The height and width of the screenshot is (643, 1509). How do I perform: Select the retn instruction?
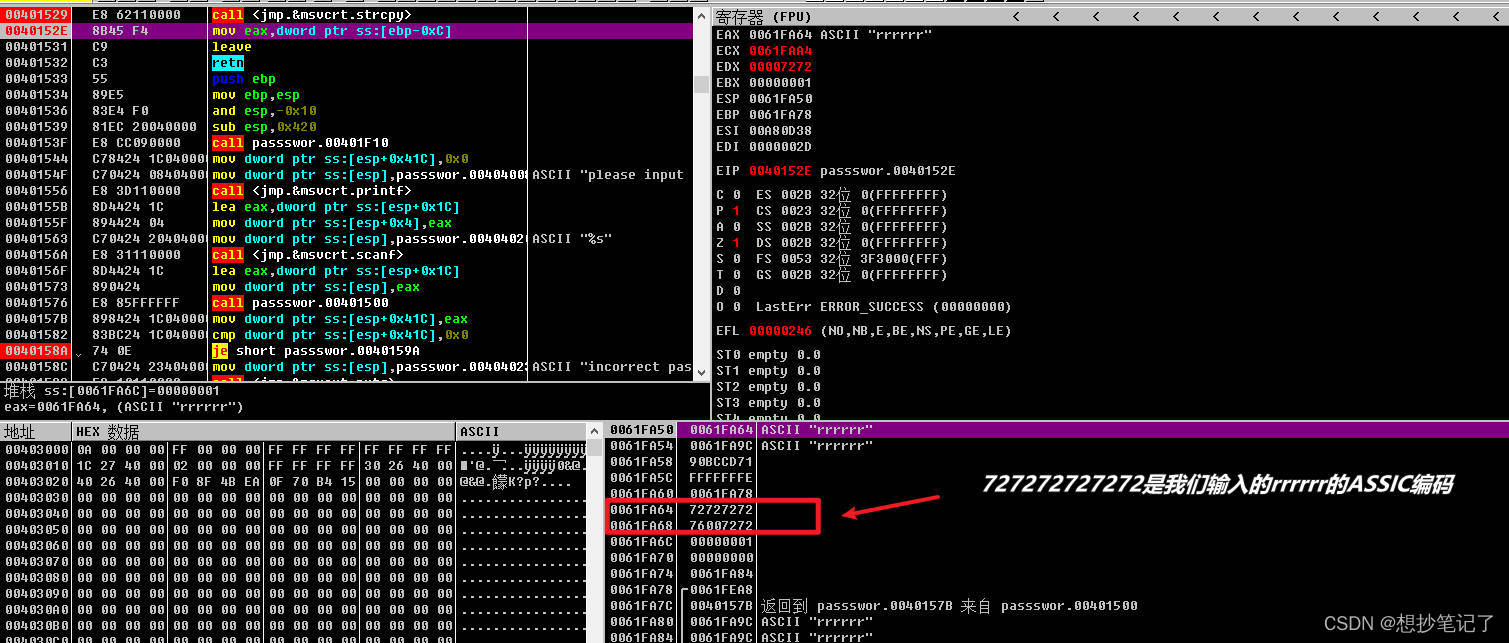[x=228, y=63]
